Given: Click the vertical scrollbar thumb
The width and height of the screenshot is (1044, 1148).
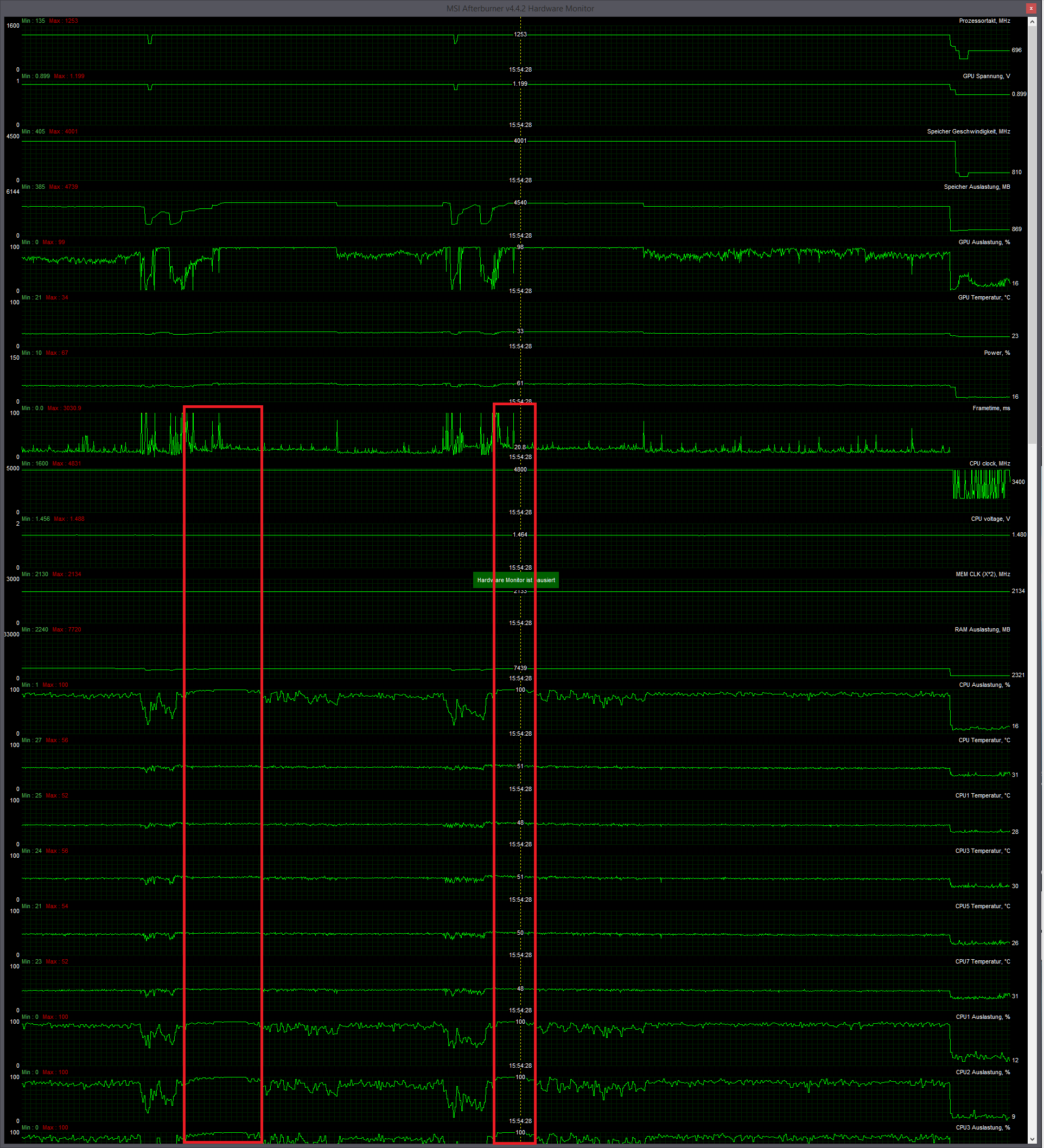Looking at the screenshot, I should [x=1032, y=233].
